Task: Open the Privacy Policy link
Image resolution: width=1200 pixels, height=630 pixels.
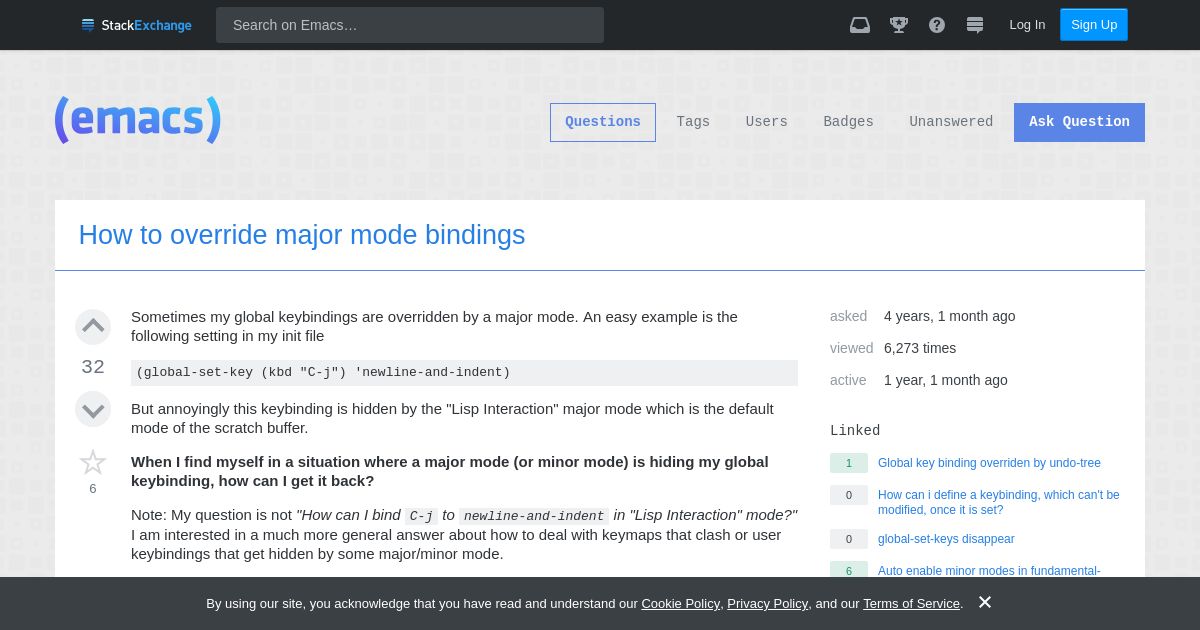Action: [x=767, y=604]
